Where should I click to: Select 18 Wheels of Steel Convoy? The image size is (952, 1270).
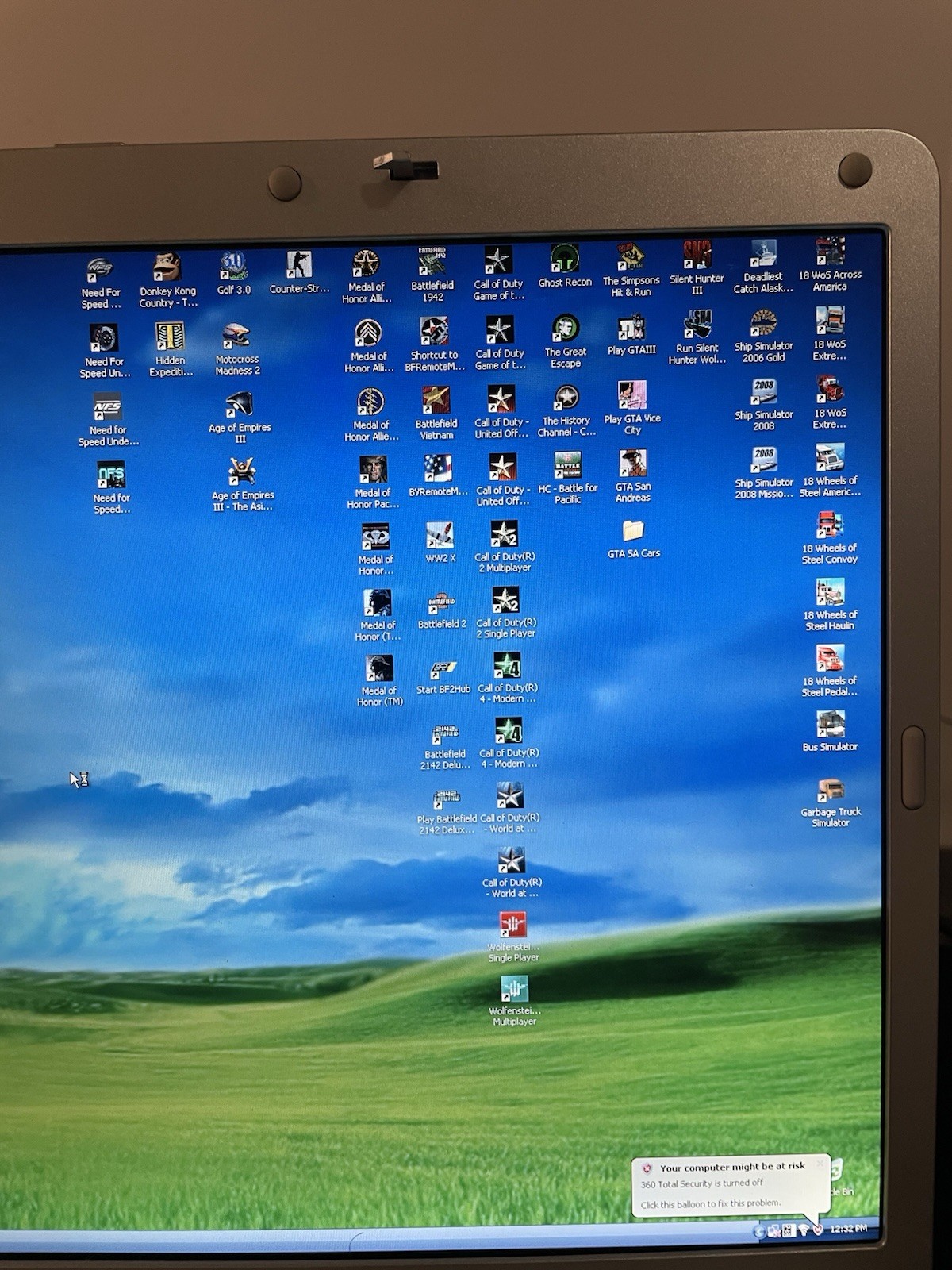tap(830, 538)
